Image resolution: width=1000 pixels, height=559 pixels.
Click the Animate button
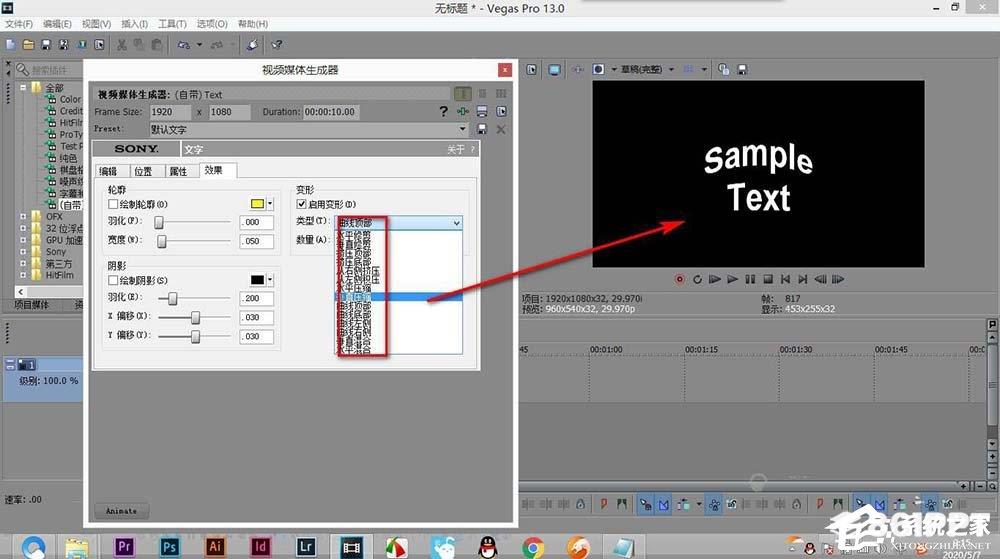coord(121,511)
